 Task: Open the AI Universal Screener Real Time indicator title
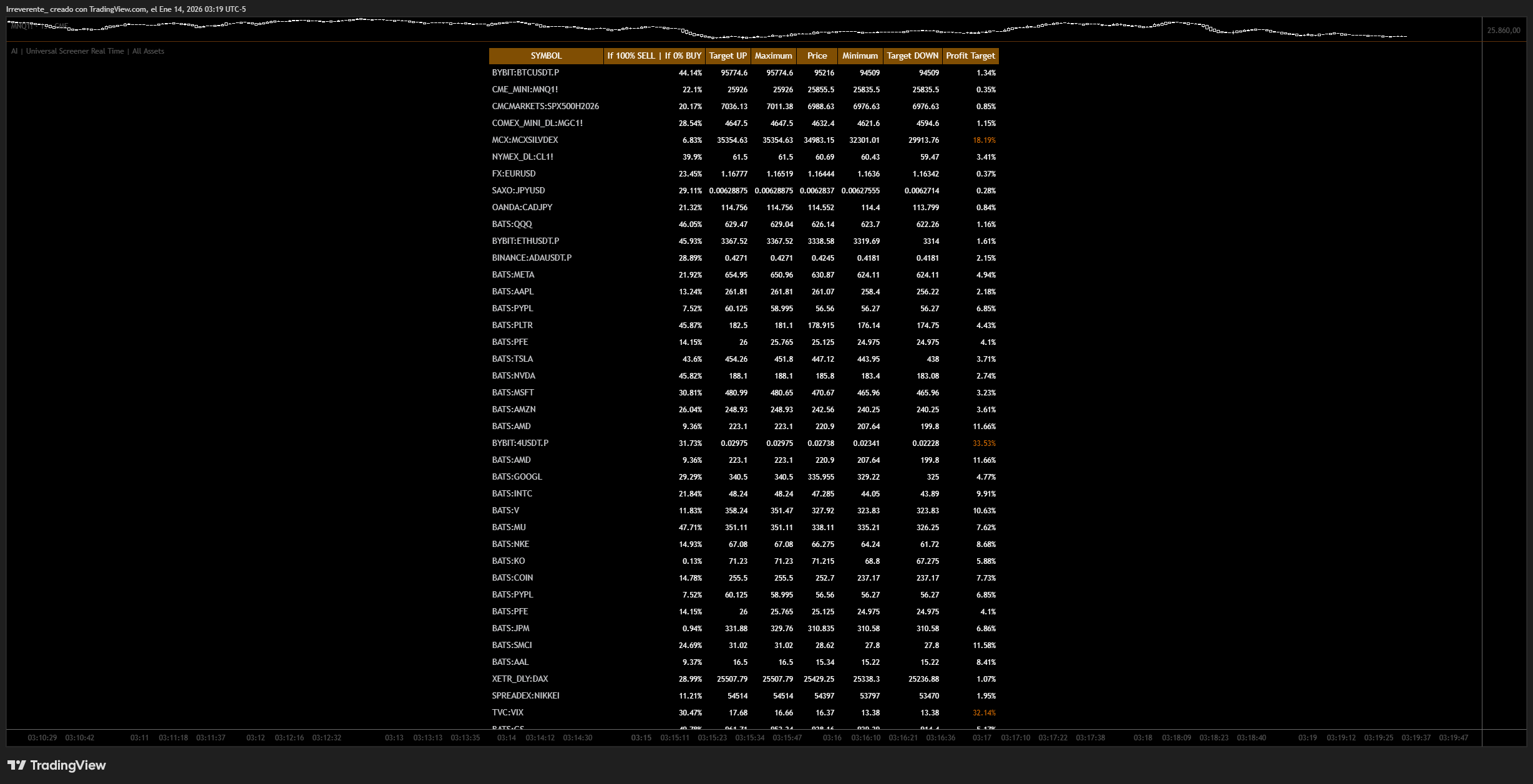point(87,51)
